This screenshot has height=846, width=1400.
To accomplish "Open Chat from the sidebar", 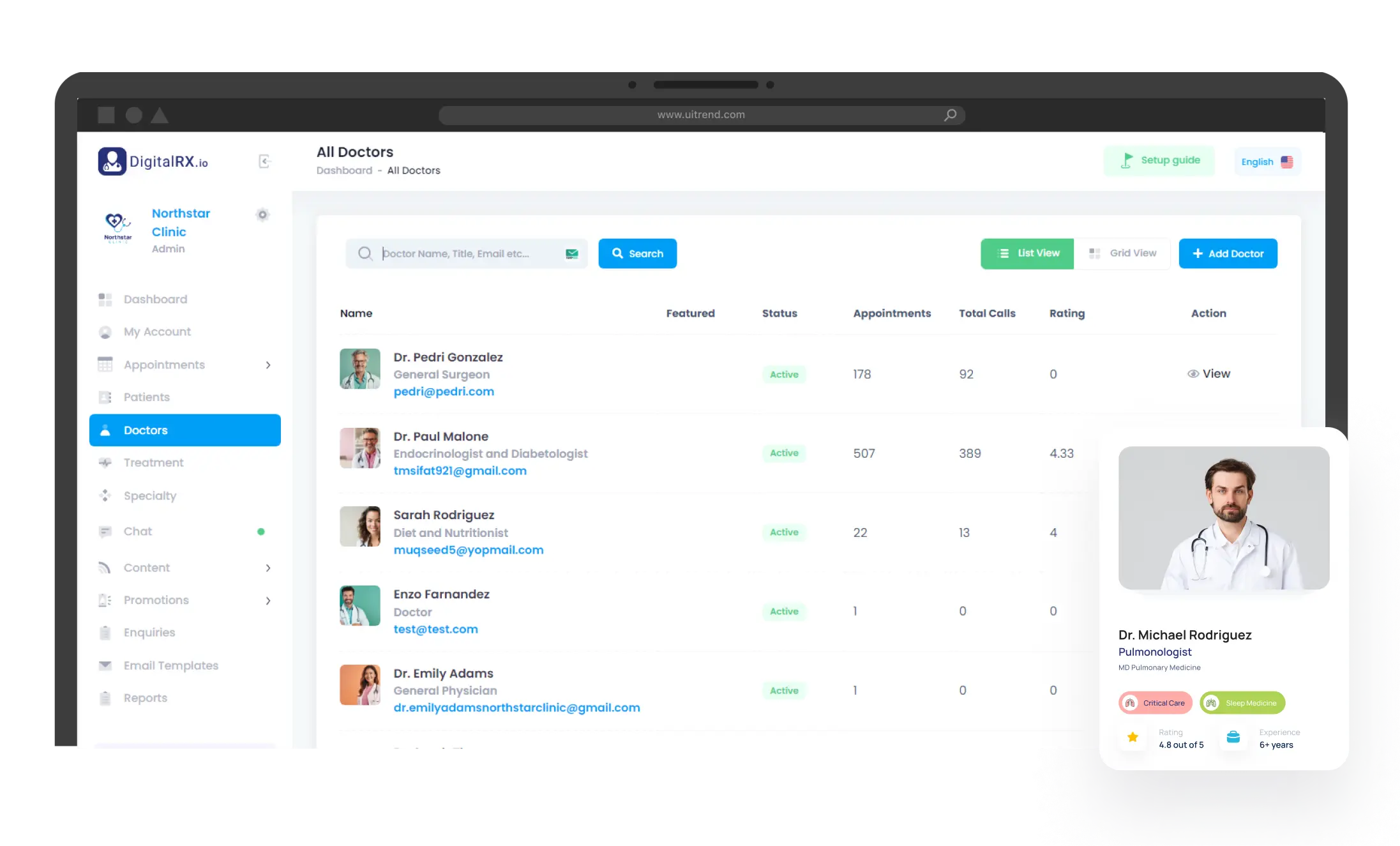I will click(138, 532).
